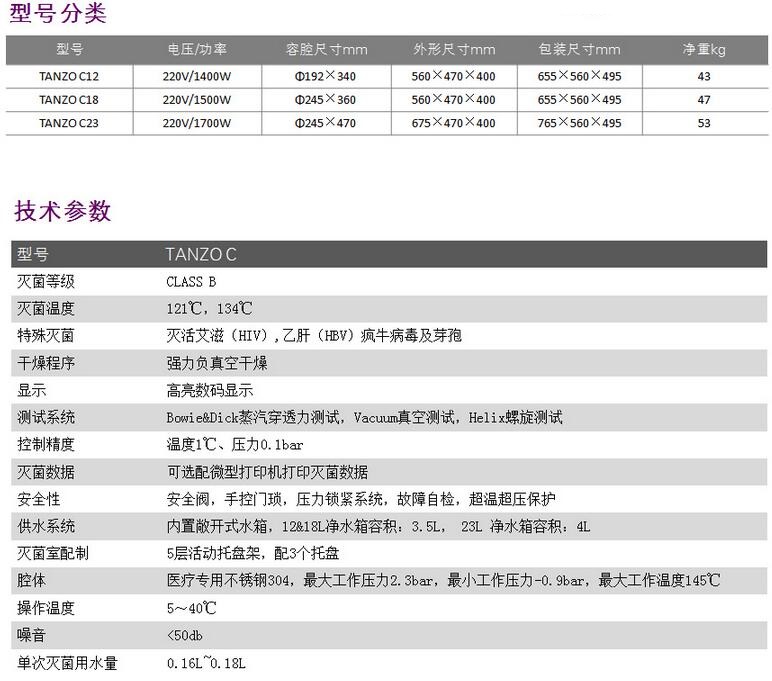The image size is (772, 681).
Task: Click the 干燥程序 row label
Action: click(x=46, y=363)
